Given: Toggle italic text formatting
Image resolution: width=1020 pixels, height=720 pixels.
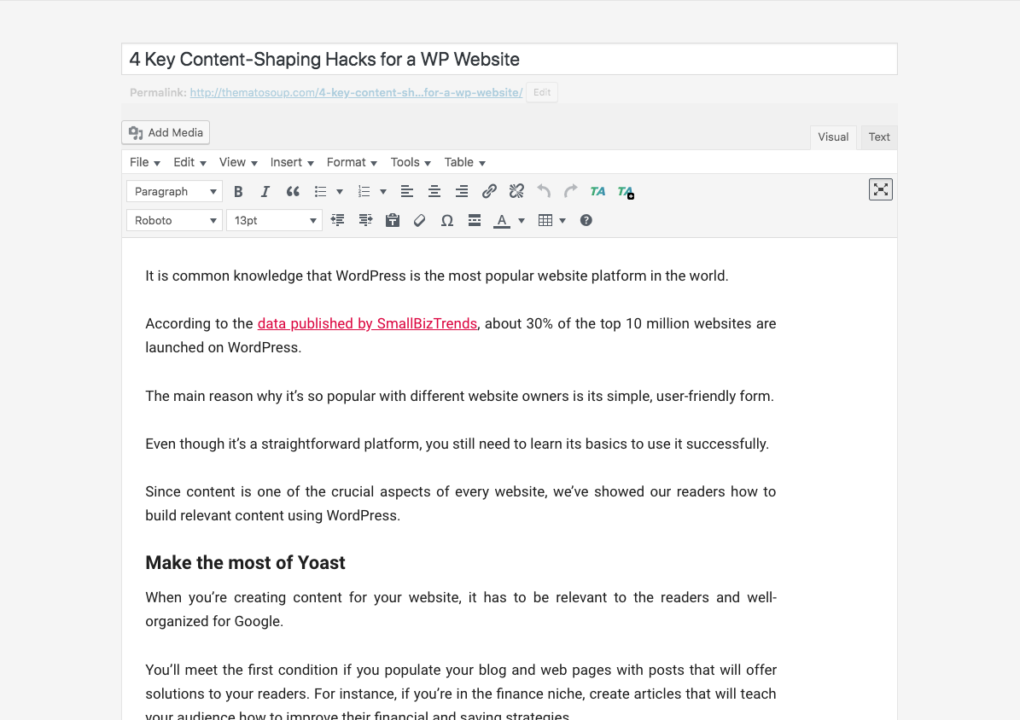Looking at the screenshot, I should click(265, 192).
